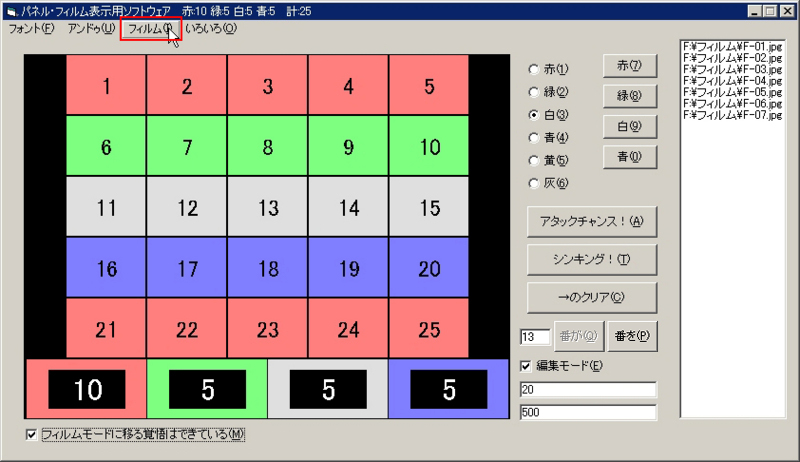Select F:\フィルム\F-01.jpg in the list

pyautogui.click(x=732, y=47)
